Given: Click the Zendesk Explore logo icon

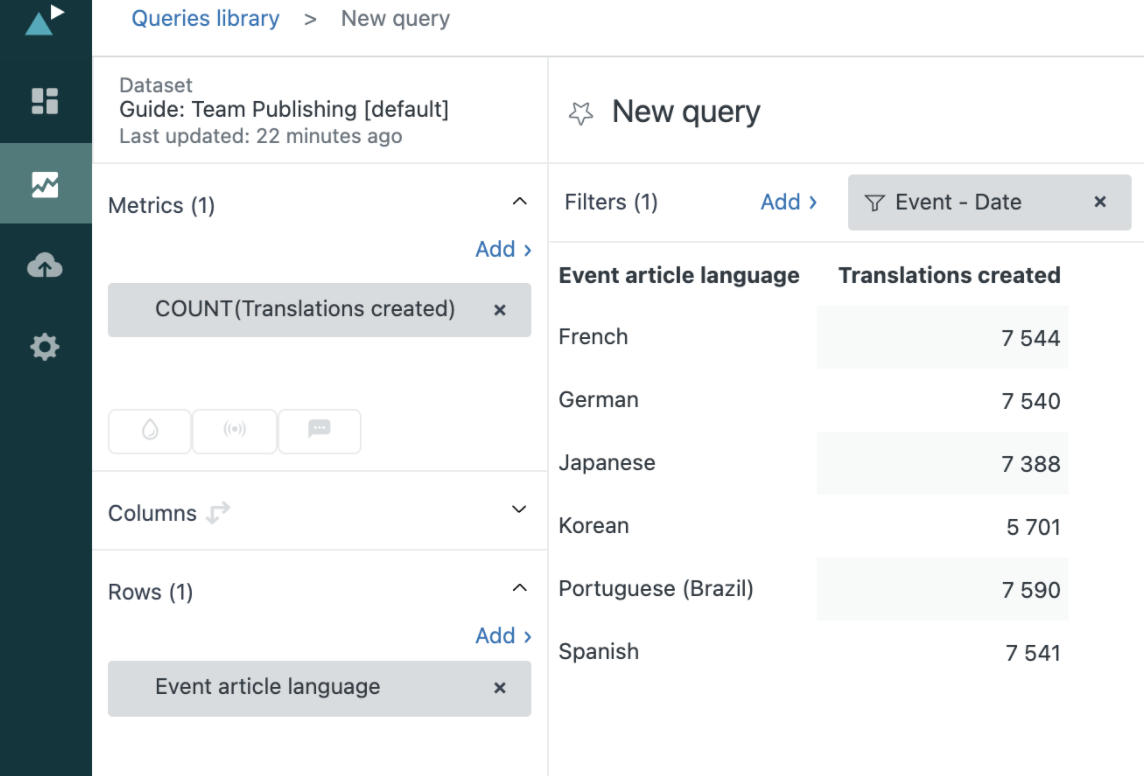Looking at the screenshot, I should coord(44,19).
